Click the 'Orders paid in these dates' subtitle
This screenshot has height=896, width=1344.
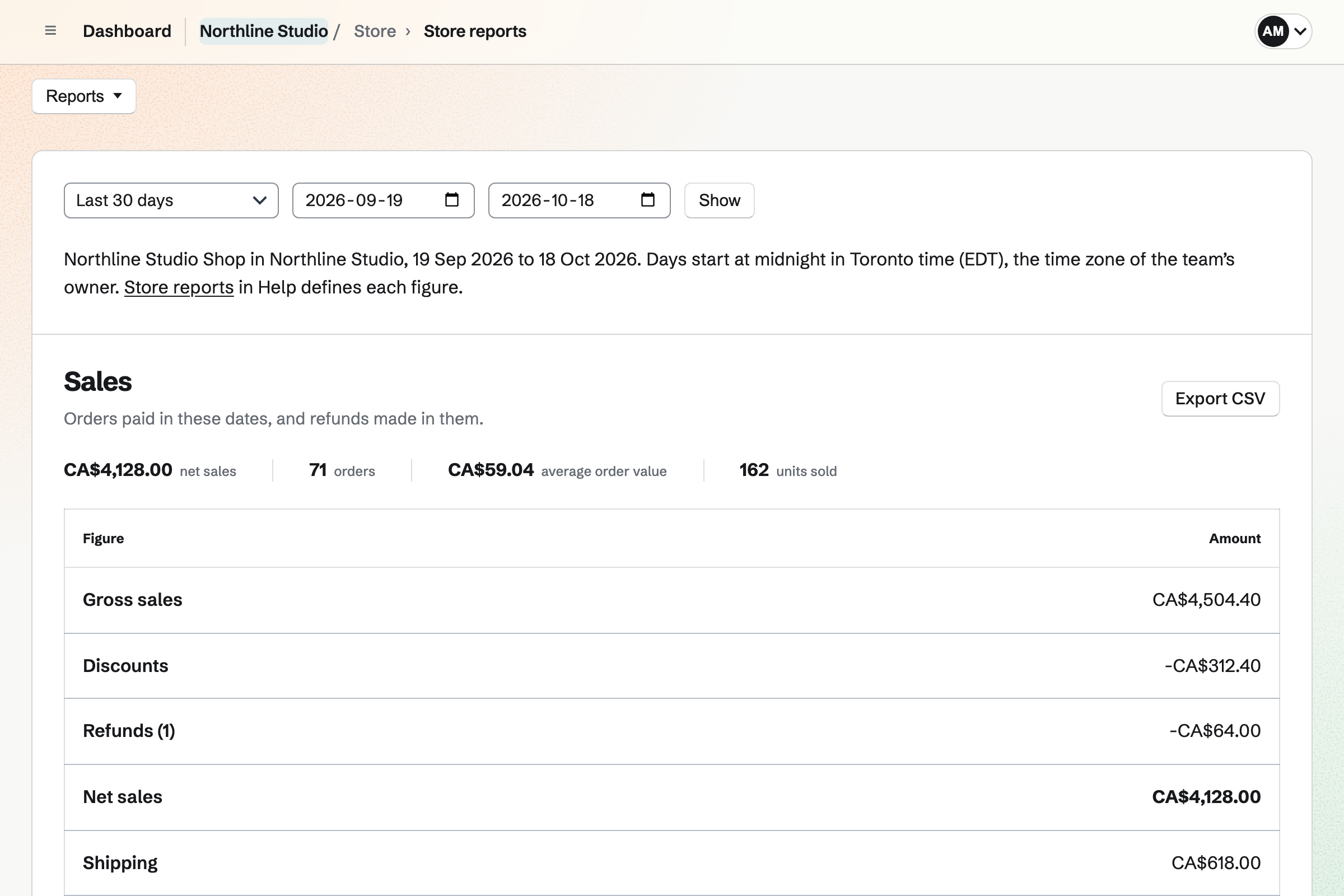pyautogui.click(x=274, y=418)
